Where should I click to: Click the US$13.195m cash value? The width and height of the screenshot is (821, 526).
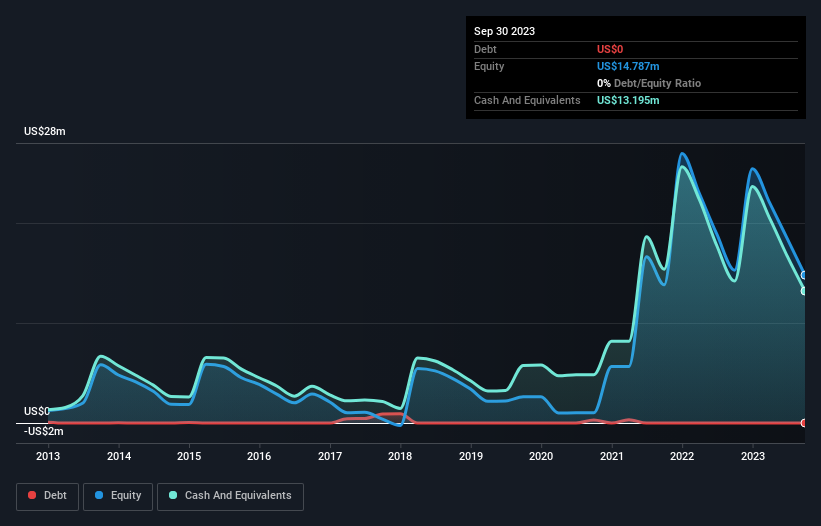pyautogui.click(x=628, y=100)
